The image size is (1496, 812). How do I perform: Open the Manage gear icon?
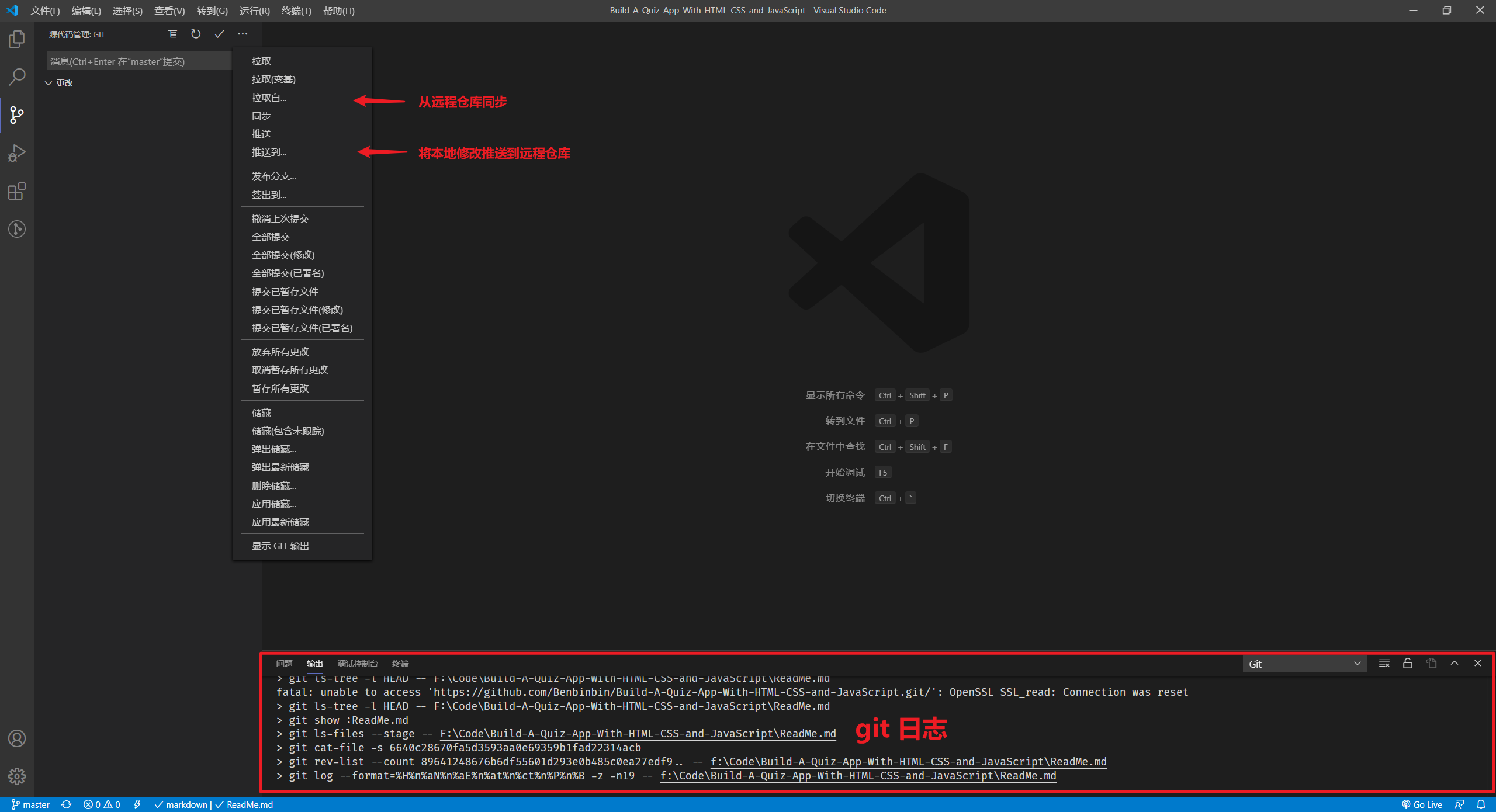tap(17, 776)
